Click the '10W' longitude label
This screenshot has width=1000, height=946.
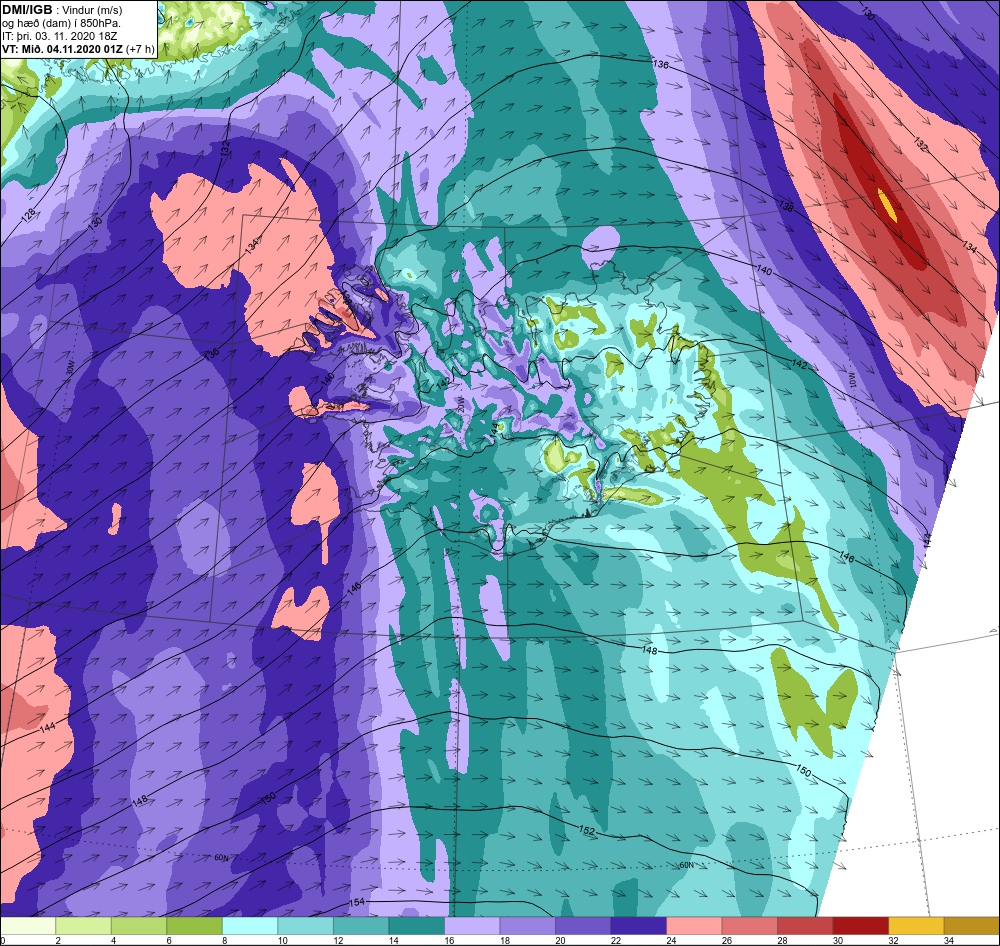pos(852,381)
